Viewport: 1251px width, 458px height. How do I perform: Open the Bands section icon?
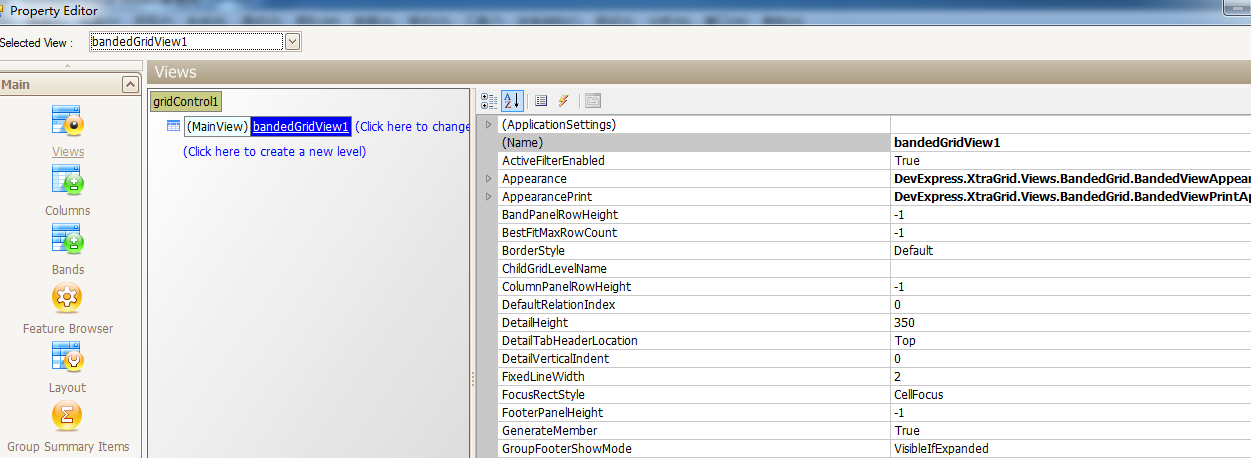pyautogui.click(x=68, y=238)
